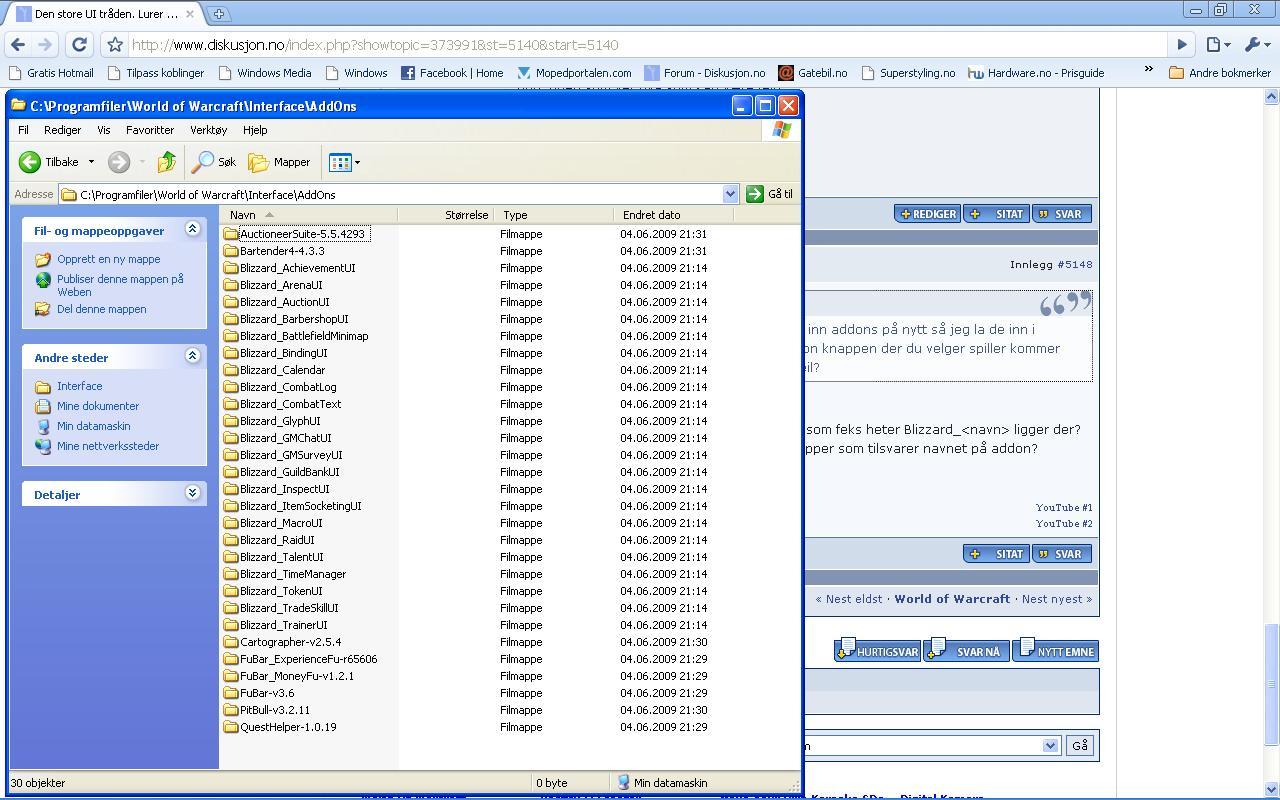The height and width of the screenshot is (800, 1280).
Task: Click the HURTIGSVAR button
Action: [x=878, y=651]
